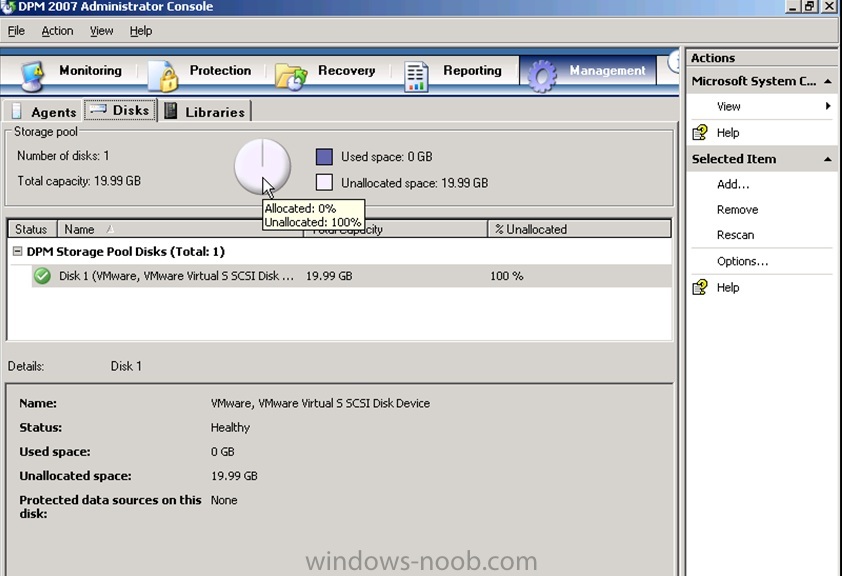Open the Protection lock icon
Viewport: 842px width, 576px height.
point(163,76)
